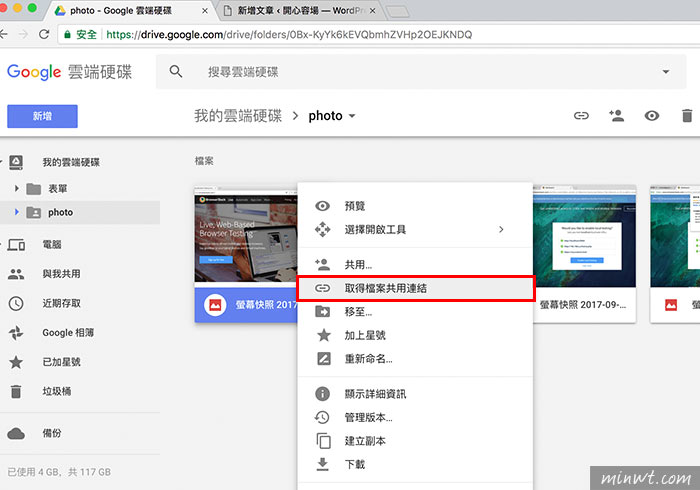Click the cloud icon beside 備份
Screen dimensions: 700x490
click(x=16, y=433)
